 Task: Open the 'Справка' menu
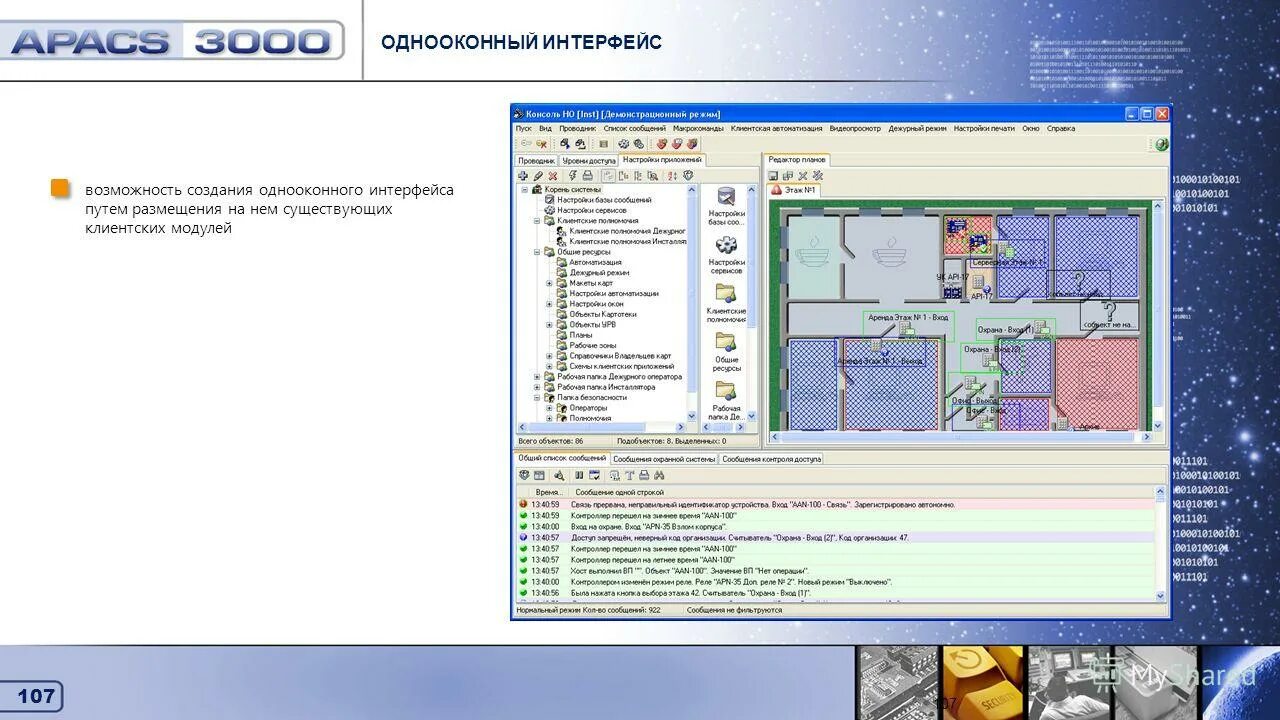click(x=1061, y=128)
